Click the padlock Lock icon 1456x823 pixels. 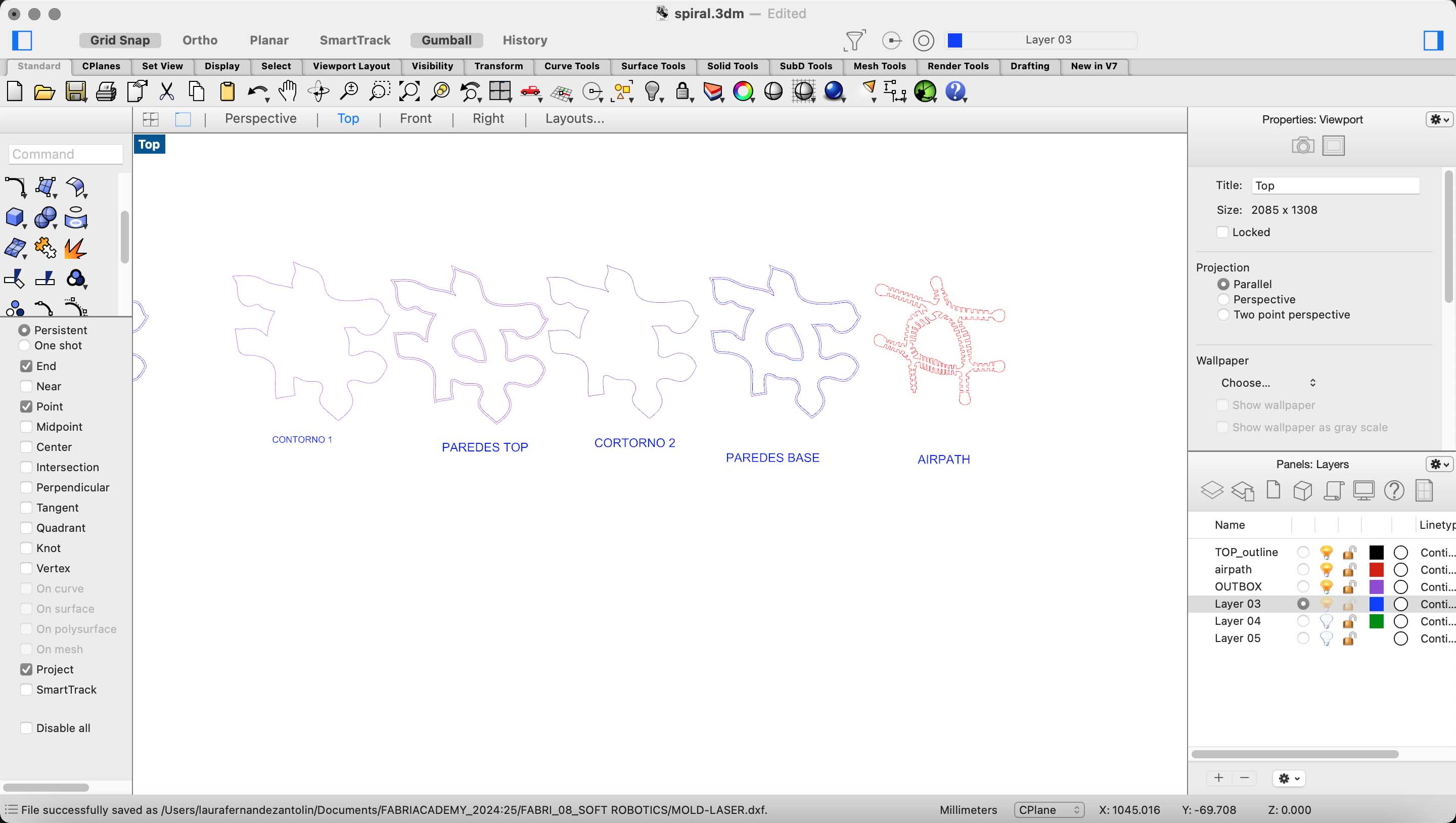pos(683,92)
